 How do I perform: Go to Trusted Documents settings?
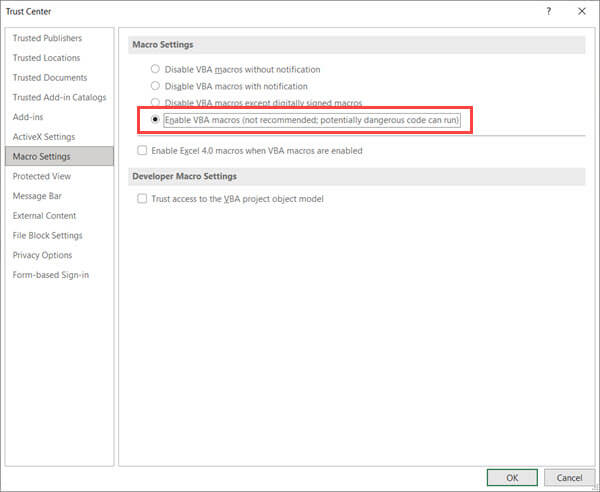49,78
